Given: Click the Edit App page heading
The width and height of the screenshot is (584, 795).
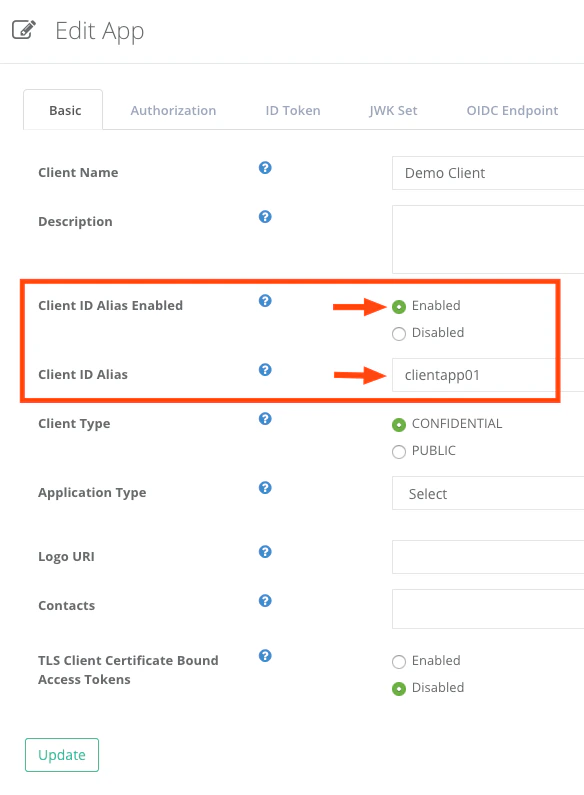Looking at the screenshot, I should click(99, 31).
